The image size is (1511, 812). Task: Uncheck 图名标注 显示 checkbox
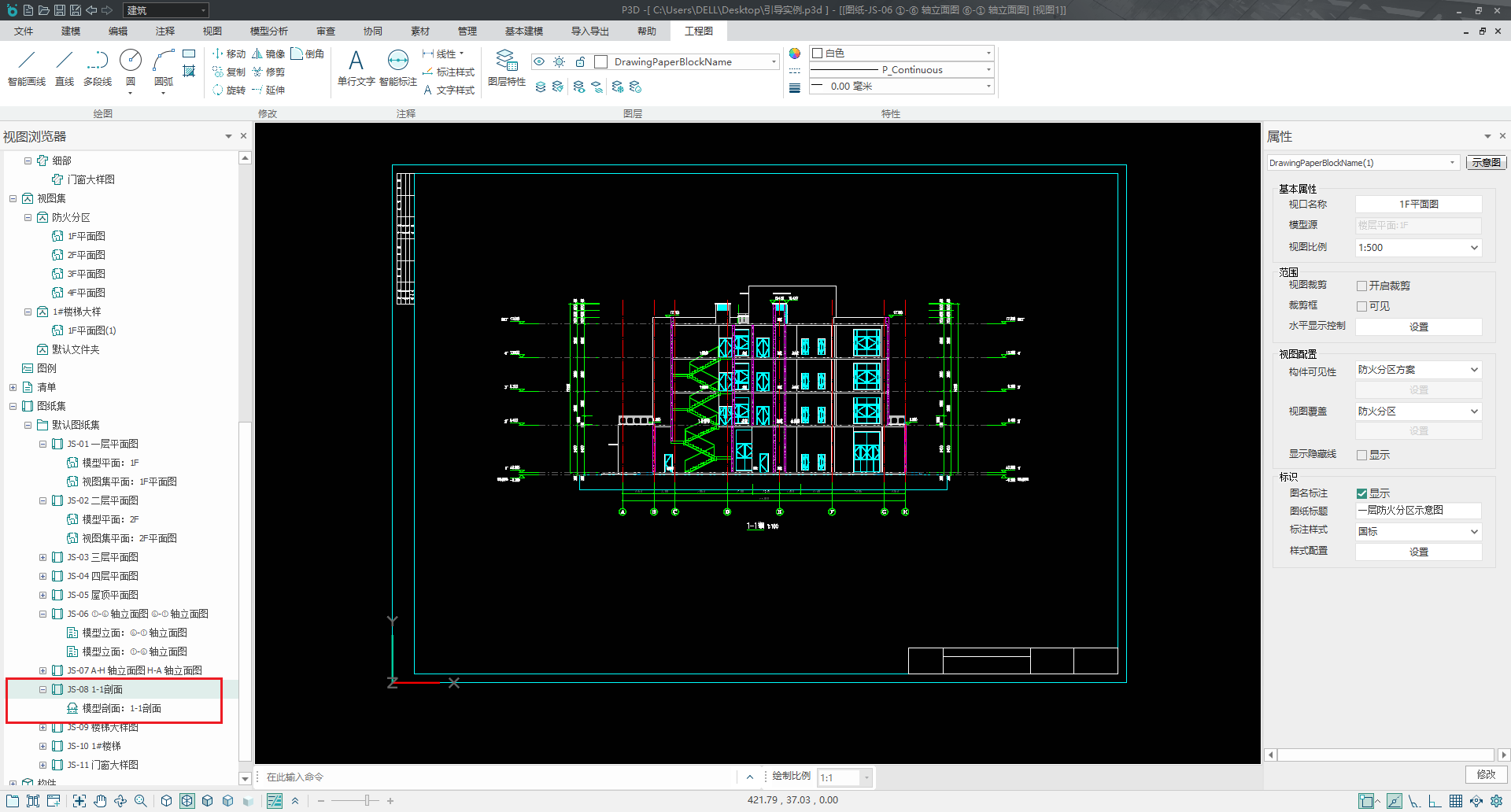tap(1361, 494)
